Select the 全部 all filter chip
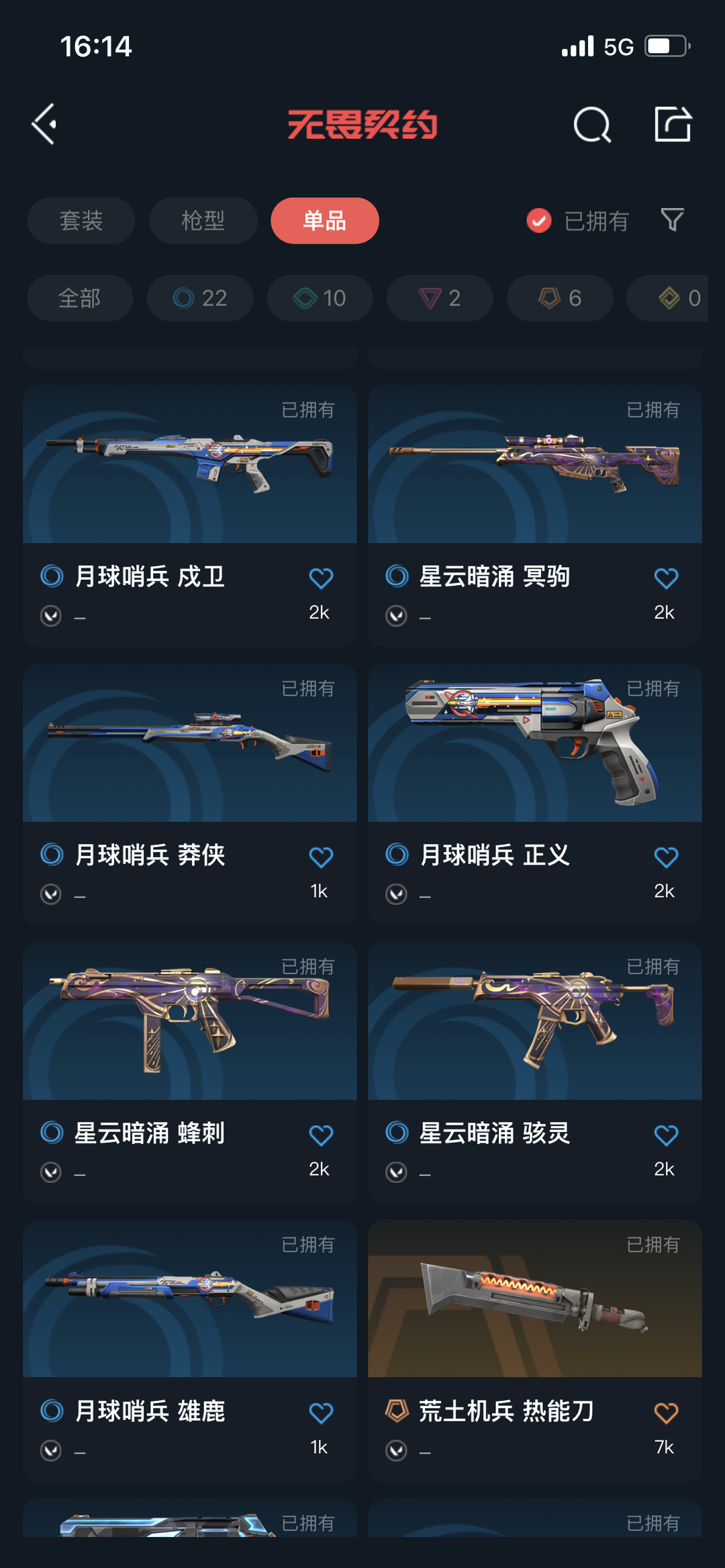Image resolution: width=725 pixels, height=1568 pixels. click(80, 298)
